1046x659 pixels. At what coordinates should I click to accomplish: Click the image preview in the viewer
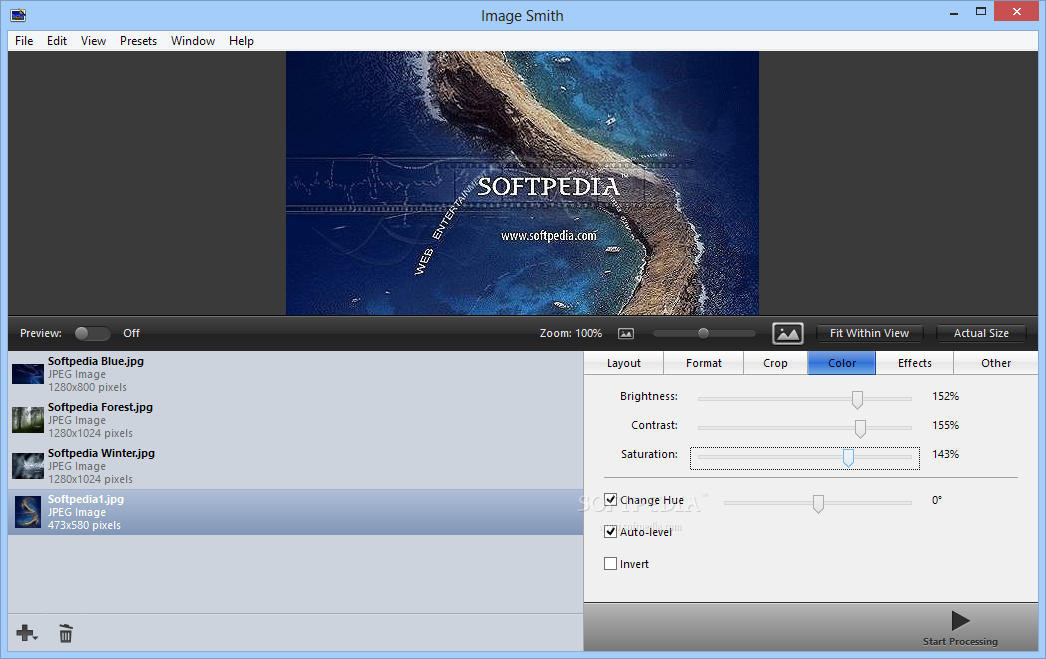coord(522,183)
